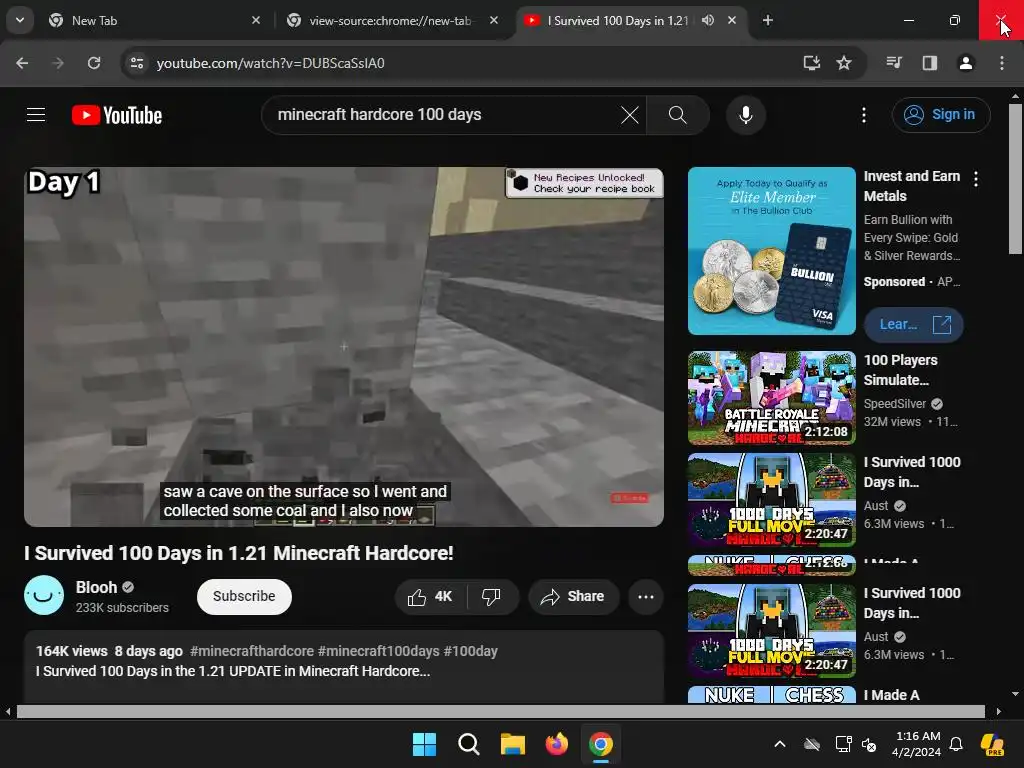The height and width of the screenshot is (768, 1024).
Task: Open more actions ellipsis under video
Action: tap(646, 597)
